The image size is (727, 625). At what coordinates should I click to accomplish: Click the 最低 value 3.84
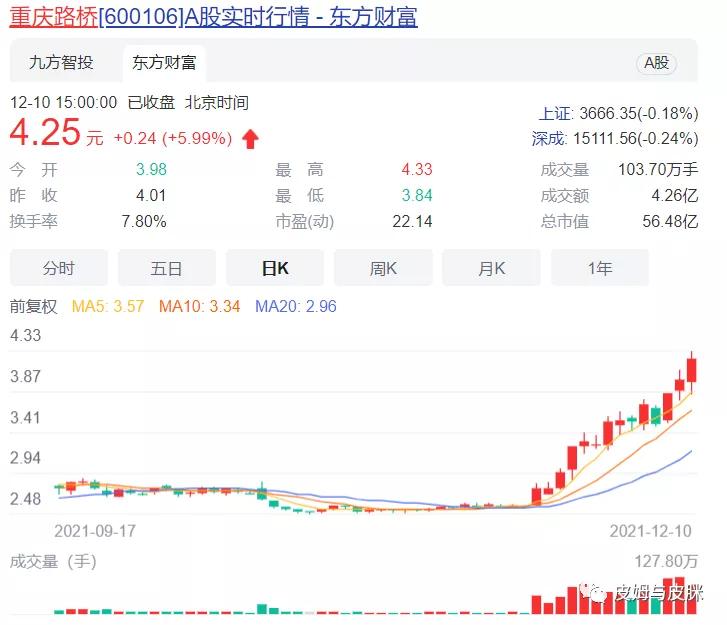pyautogui.click(x=417, y=195)
